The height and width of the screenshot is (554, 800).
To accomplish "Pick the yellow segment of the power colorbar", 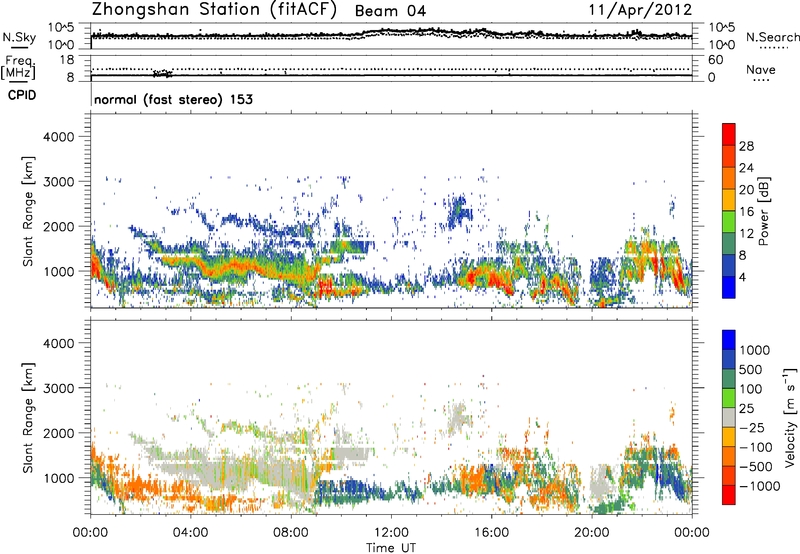I will (729, 200).
